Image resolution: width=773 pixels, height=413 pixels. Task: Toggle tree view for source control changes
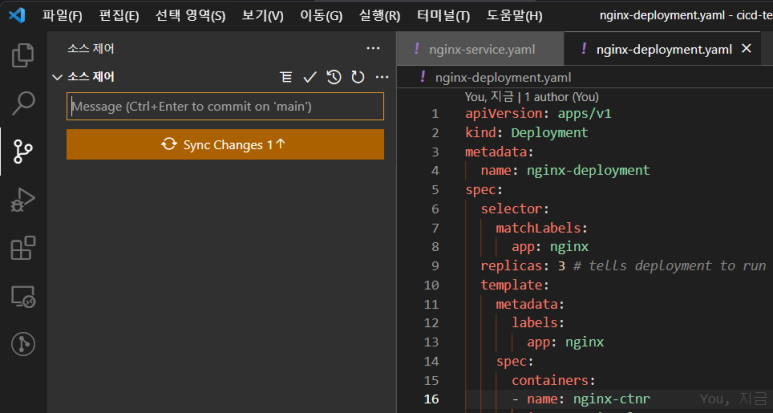(287, 77)
